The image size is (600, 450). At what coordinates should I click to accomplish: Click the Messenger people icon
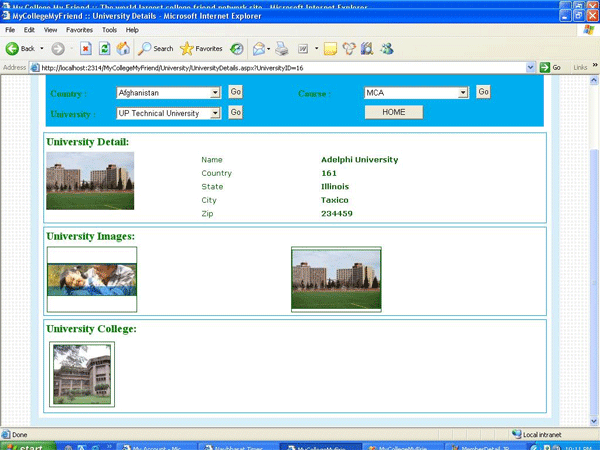[x=387, y=49]
